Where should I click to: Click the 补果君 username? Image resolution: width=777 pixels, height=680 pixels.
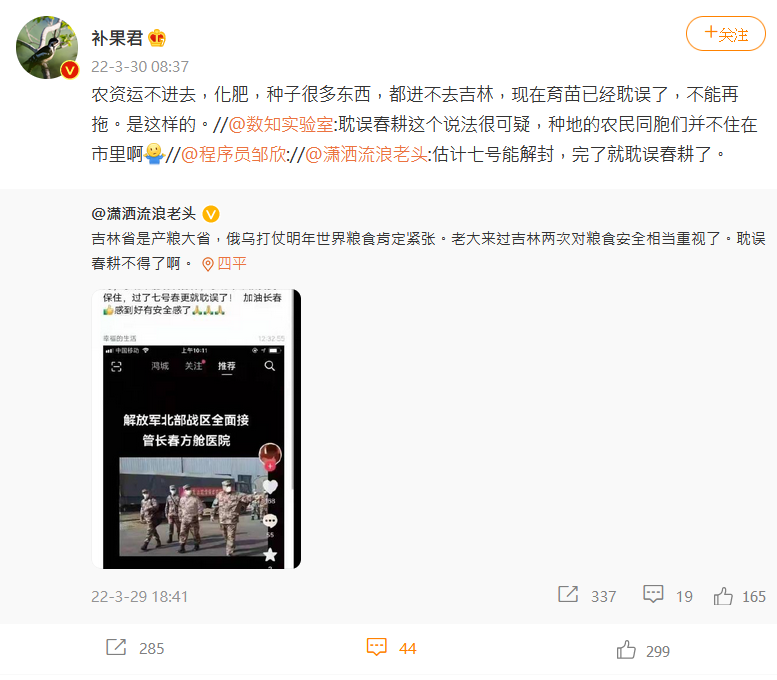[x=117, y=38]
